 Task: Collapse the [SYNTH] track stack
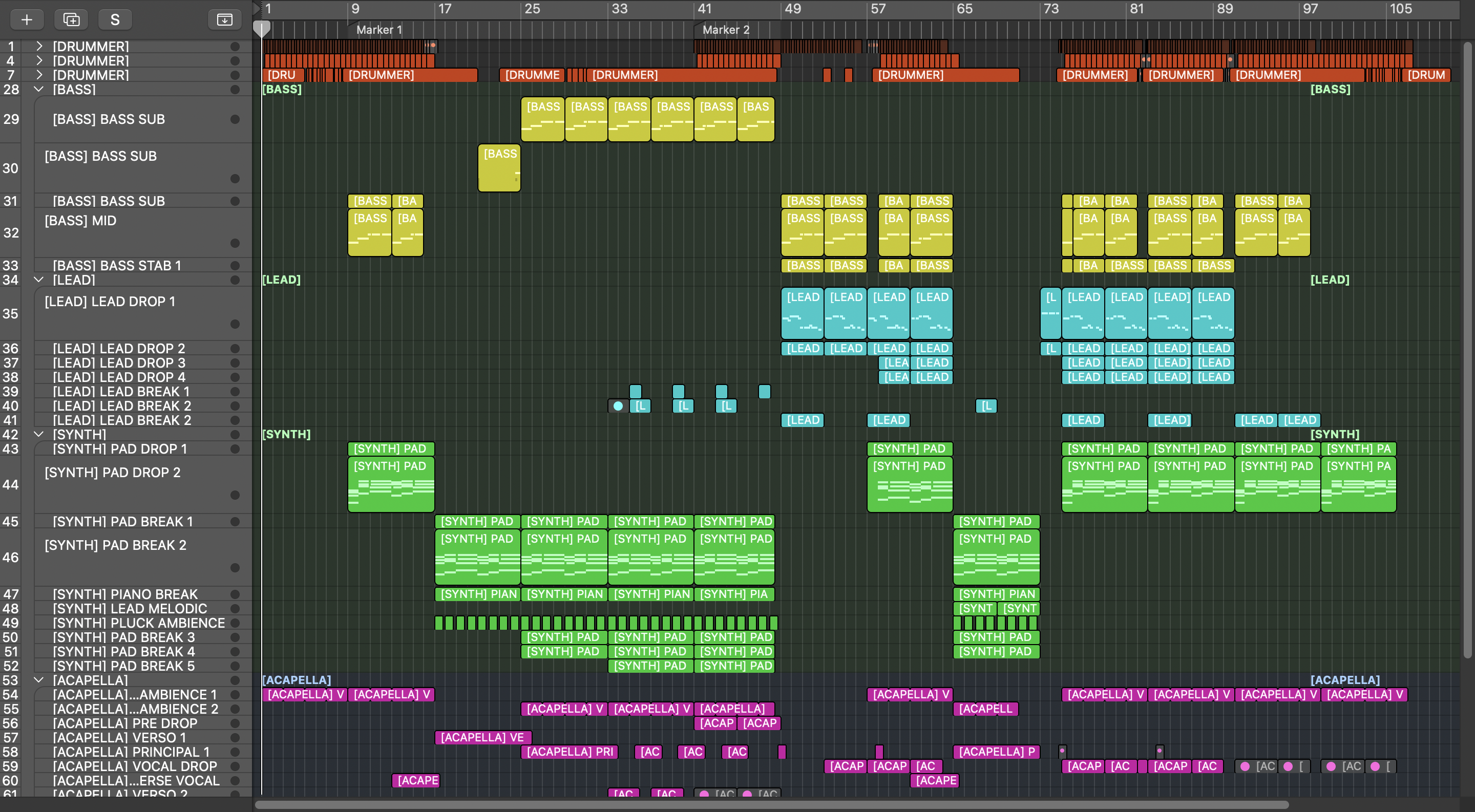39,434
